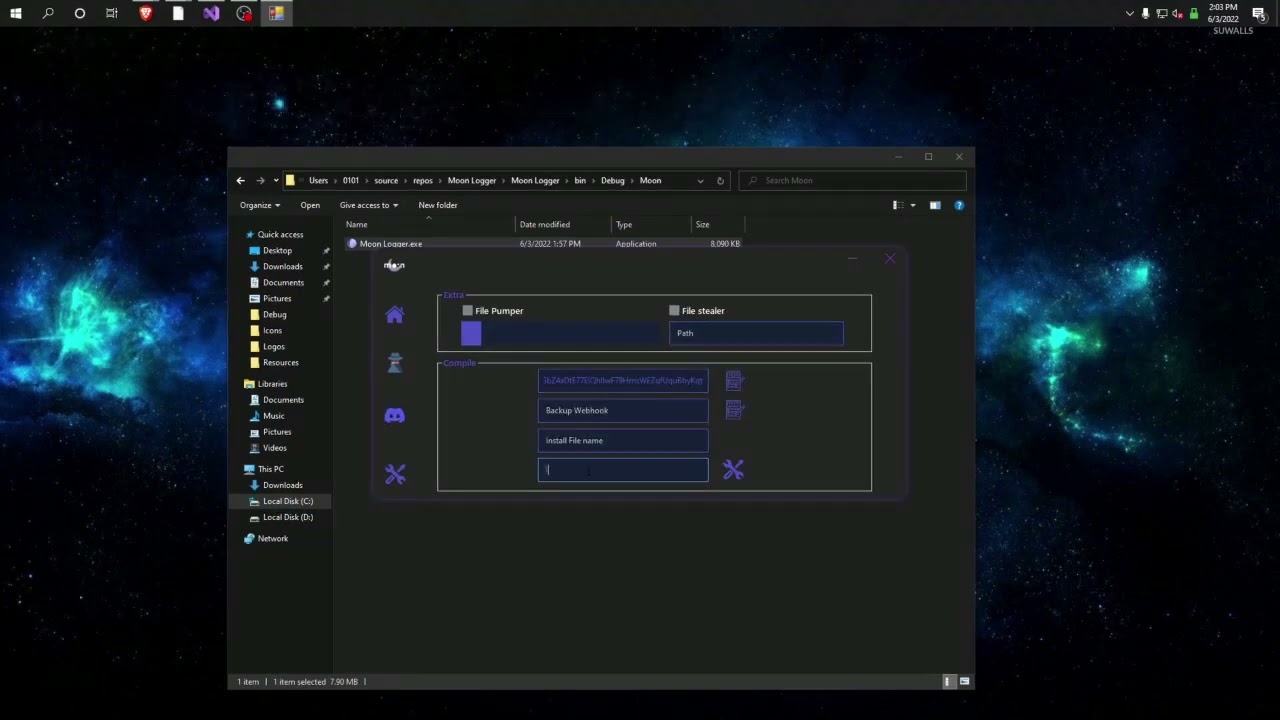1280x720 pixels.
Task: Open the Give access to dropdown
Action: 369,205
